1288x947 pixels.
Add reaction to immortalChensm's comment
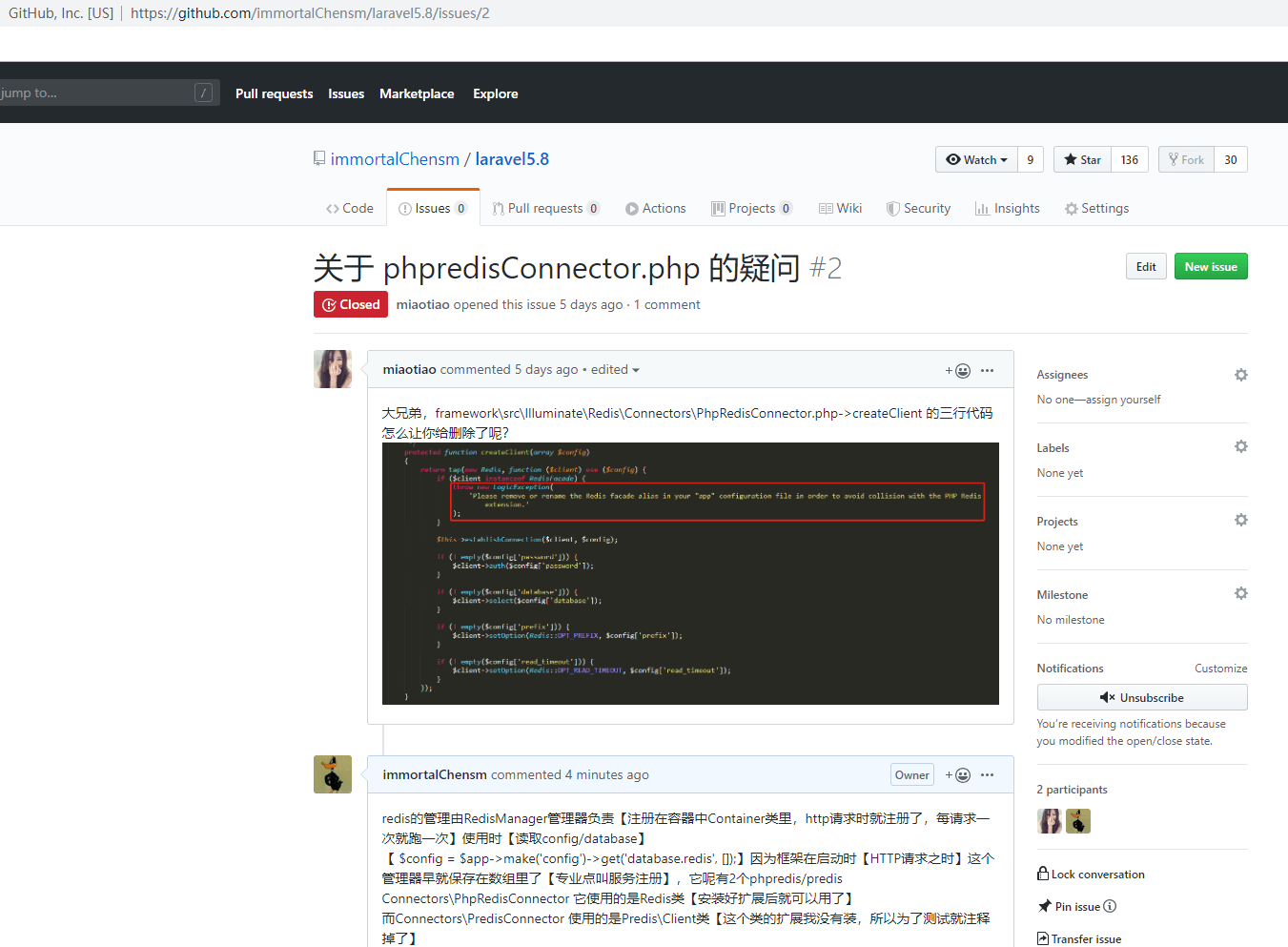(x=958, y=775)
